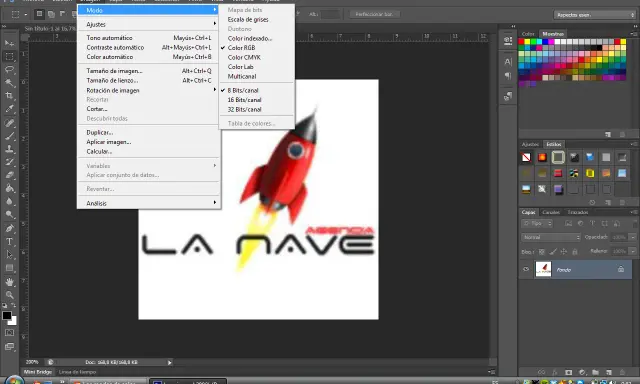Switch to the Ajustes panel tab
Screen dimensions: 640x384
pos(530,144)
